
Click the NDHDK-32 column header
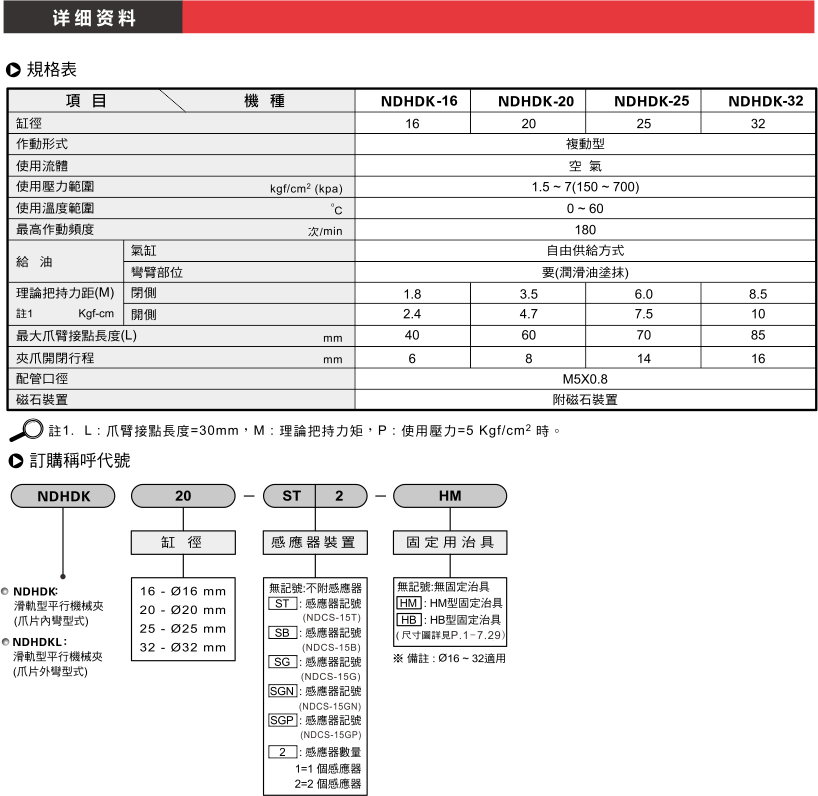click(x=757, y=101)
